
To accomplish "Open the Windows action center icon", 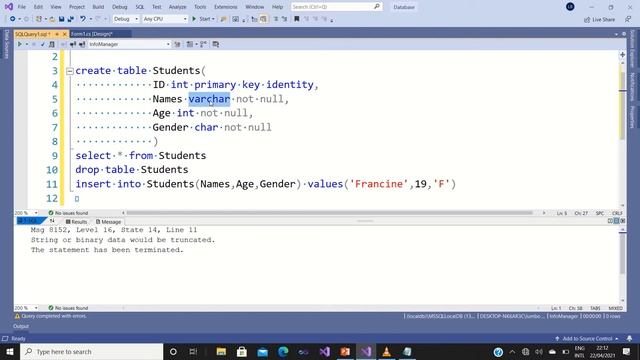I will [x=627, y=351].
